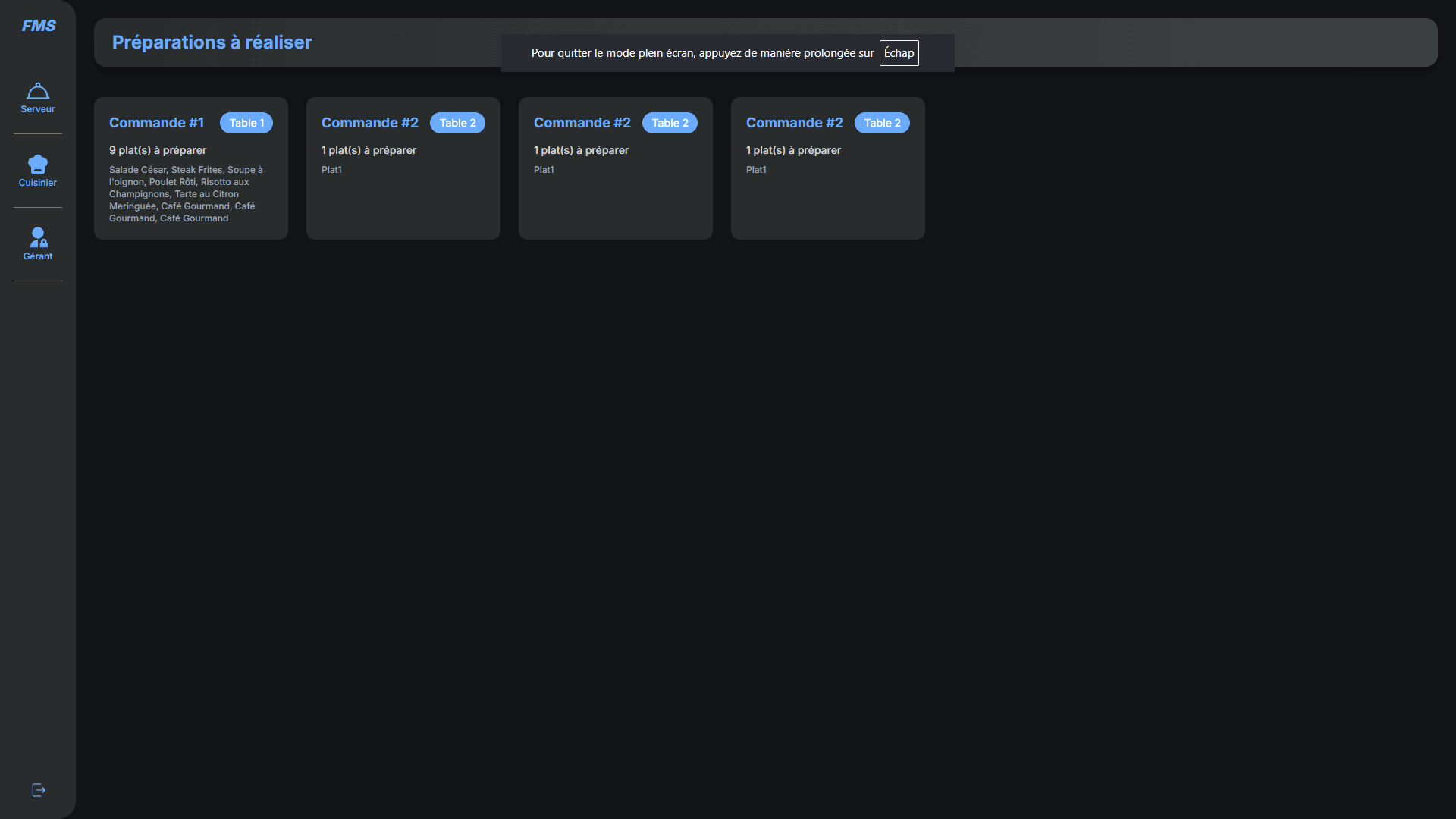Click the FMS logo
The height and width of the screenshot is (819, 1456).
(39, 26)
